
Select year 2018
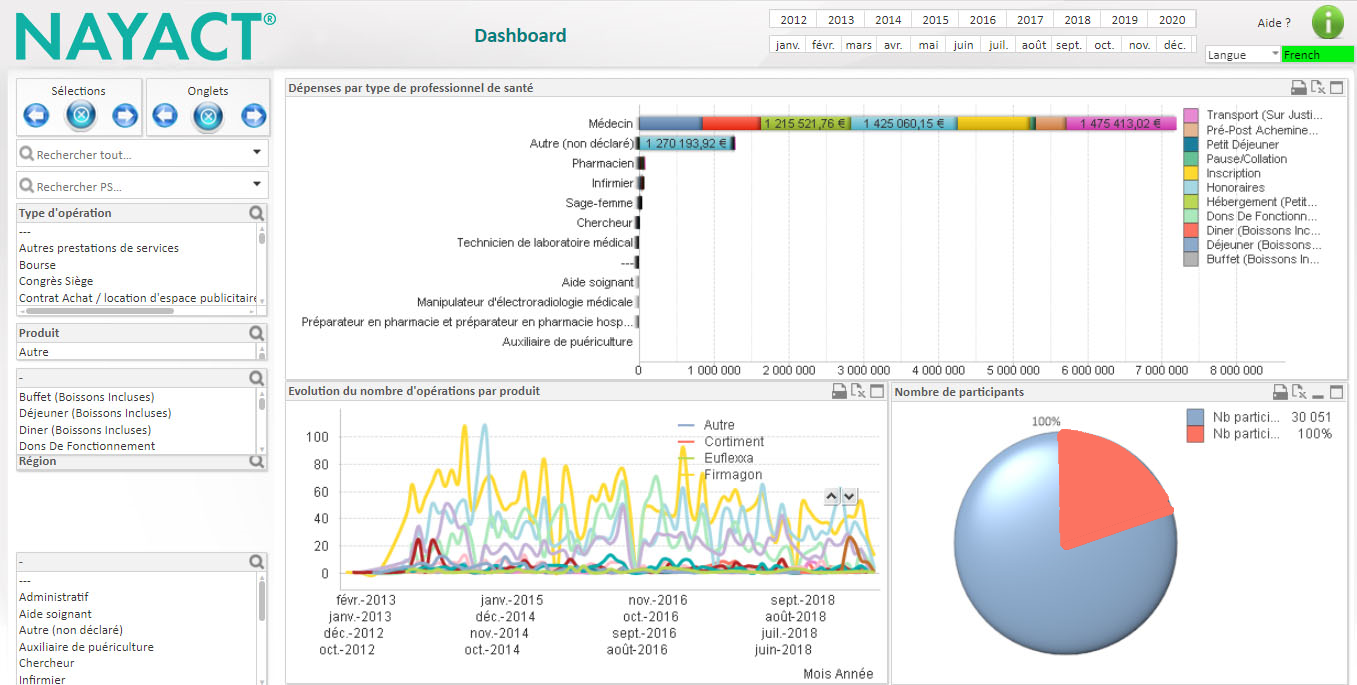(x=1077, y=19)
